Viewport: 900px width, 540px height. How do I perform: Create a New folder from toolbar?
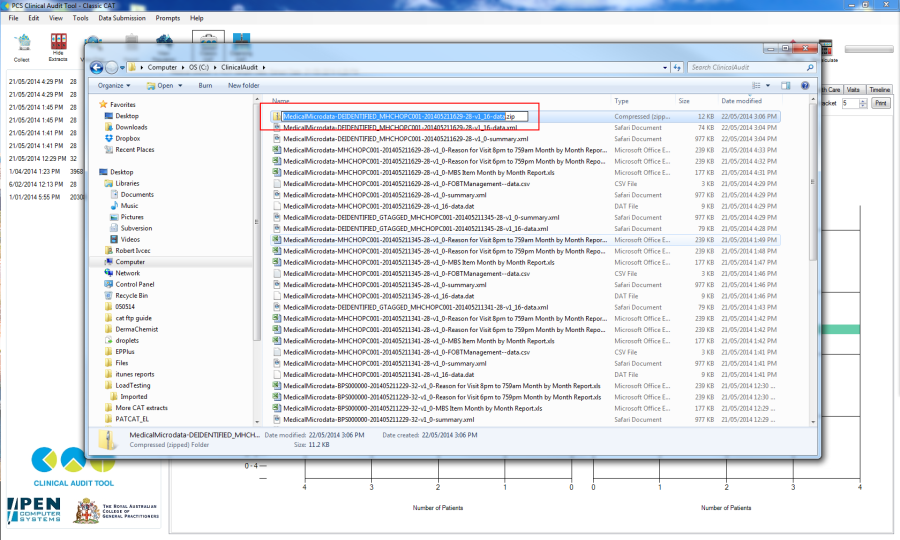coord(243,86)
